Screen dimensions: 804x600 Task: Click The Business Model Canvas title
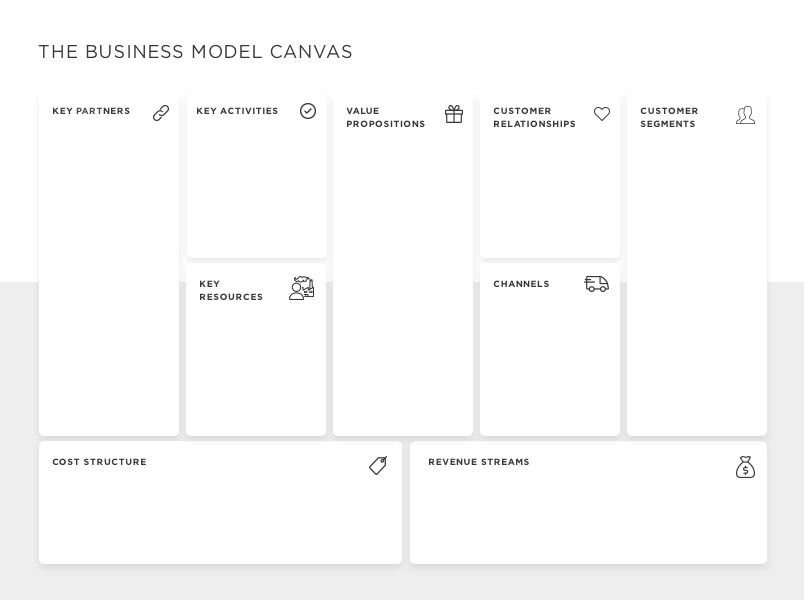click(195, 52)
